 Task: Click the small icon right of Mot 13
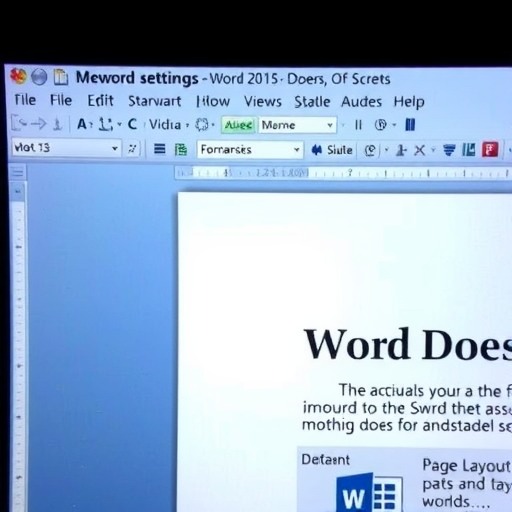132,149
